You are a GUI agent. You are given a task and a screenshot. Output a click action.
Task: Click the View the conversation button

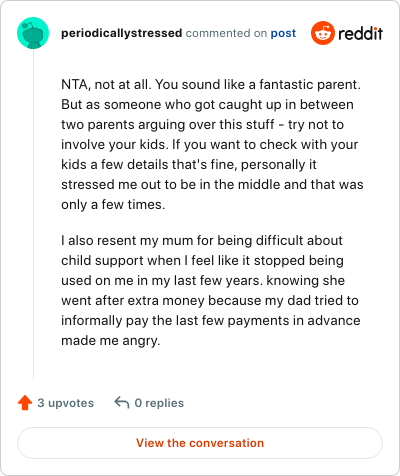point(200,443)
